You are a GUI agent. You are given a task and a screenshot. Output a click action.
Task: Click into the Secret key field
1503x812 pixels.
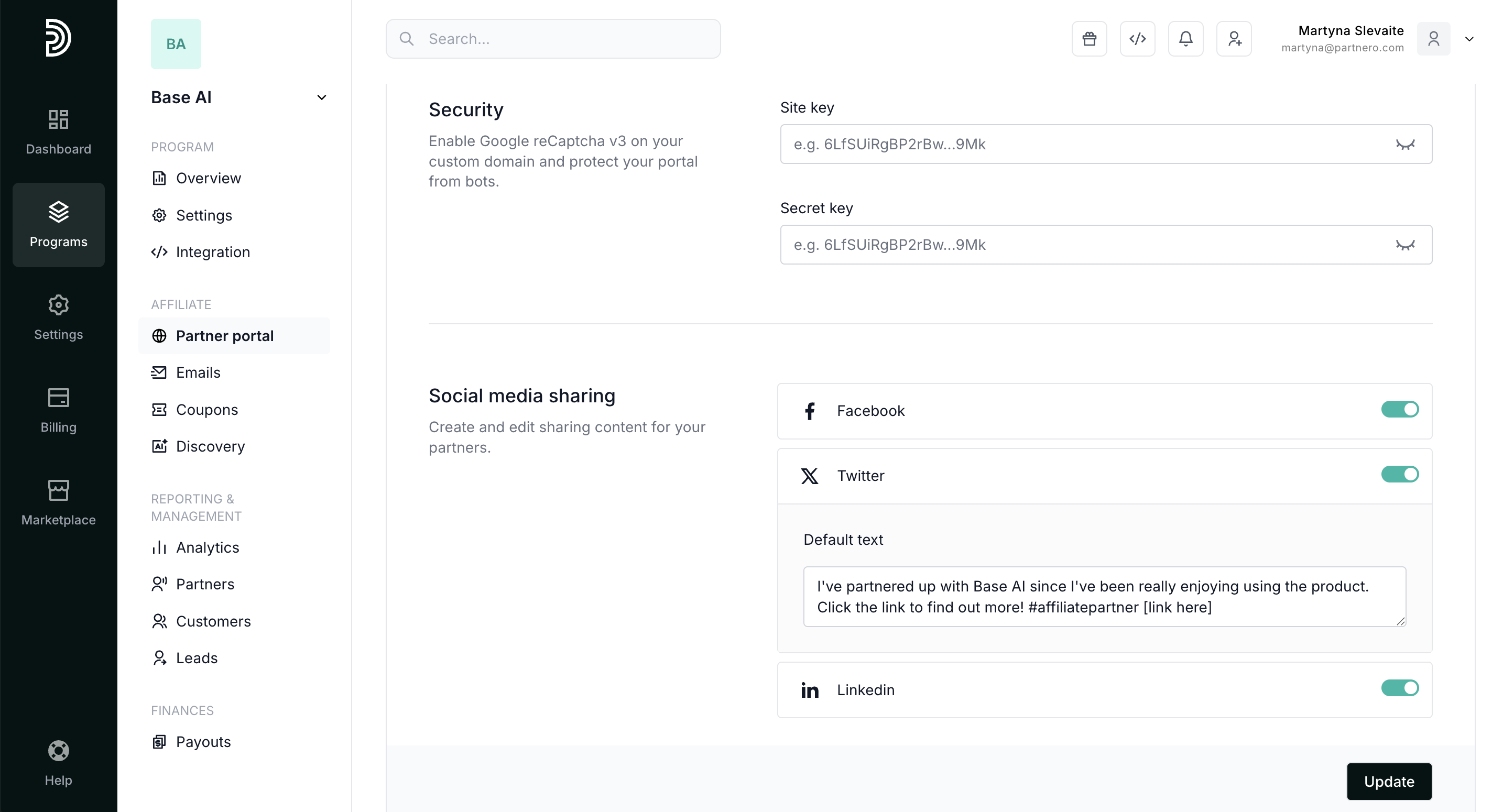(x=1085, y=245)
